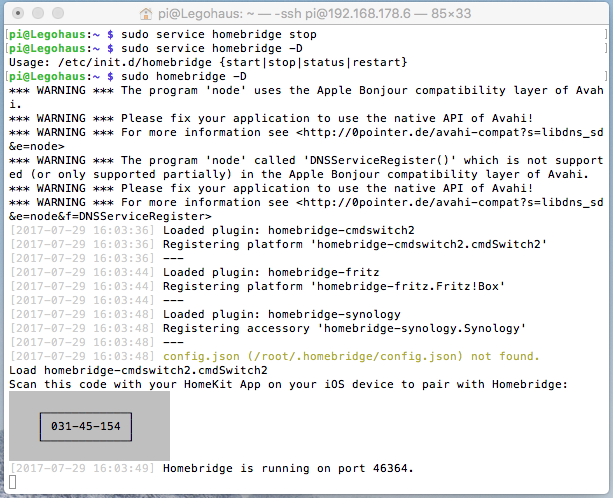
Task: Click 'Loaded plugin: homebridge-synology' log line
Action: coord(281,315)
